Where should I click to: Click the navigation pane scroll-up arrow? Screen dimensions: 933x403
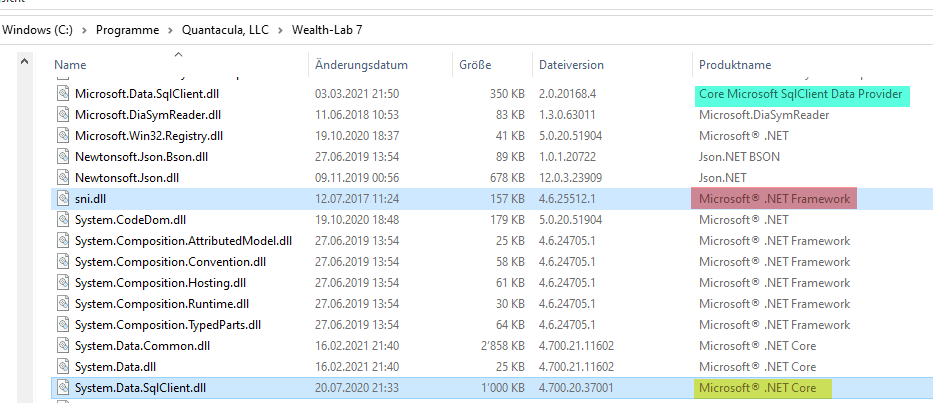point(24,61)
